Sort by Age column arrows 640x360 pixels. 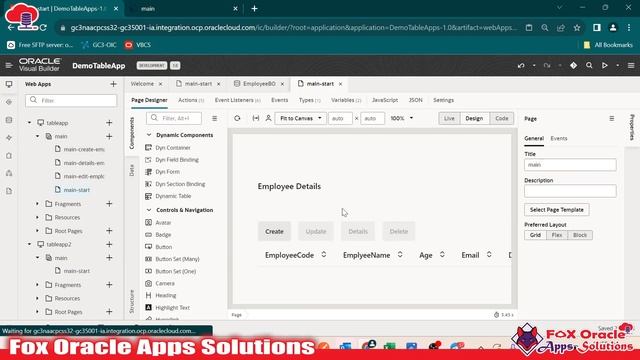click(x=442, y=255)
